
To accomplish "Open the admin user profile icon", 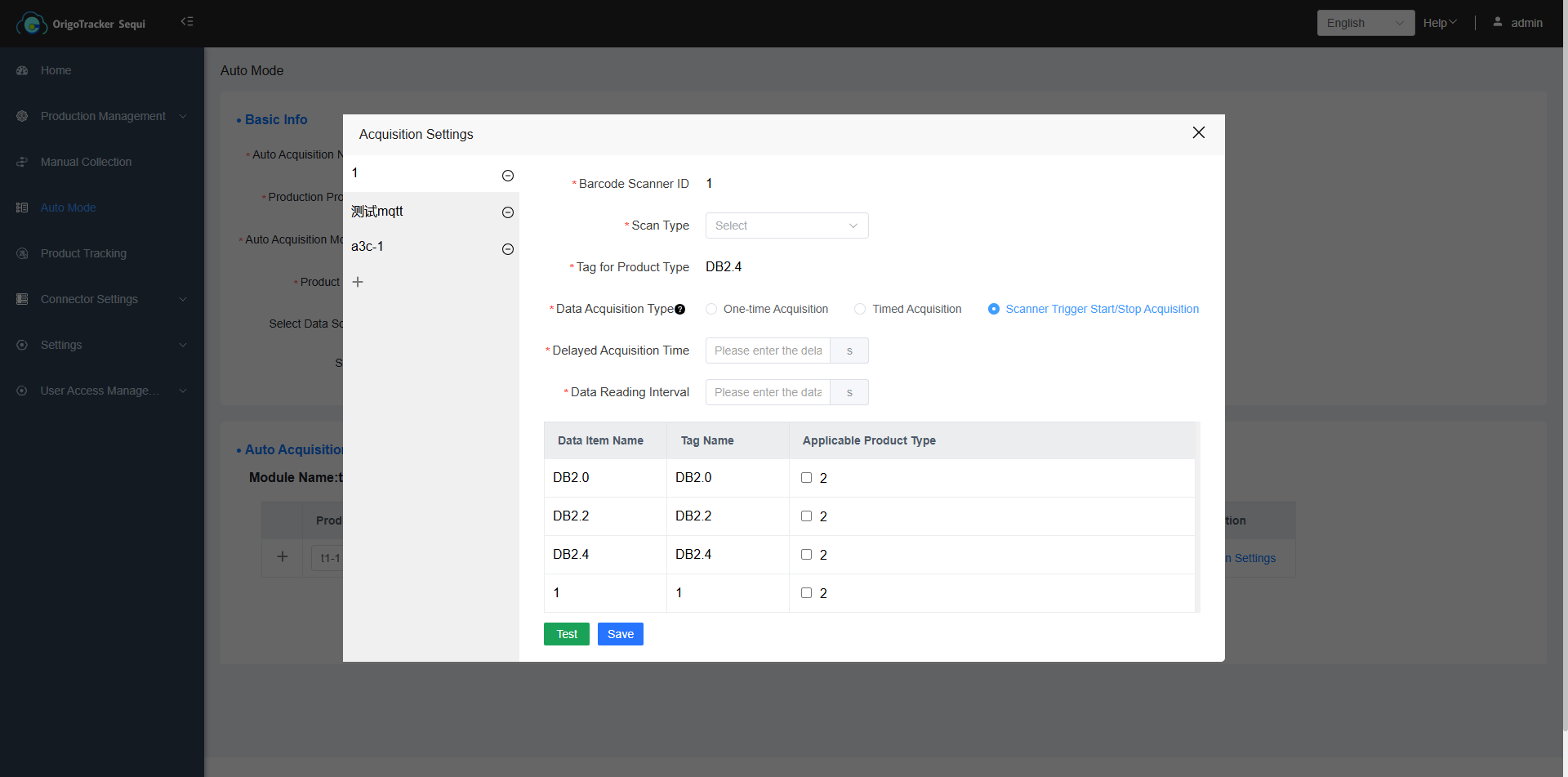I will pyautogui.click(x=1498, y=22).
